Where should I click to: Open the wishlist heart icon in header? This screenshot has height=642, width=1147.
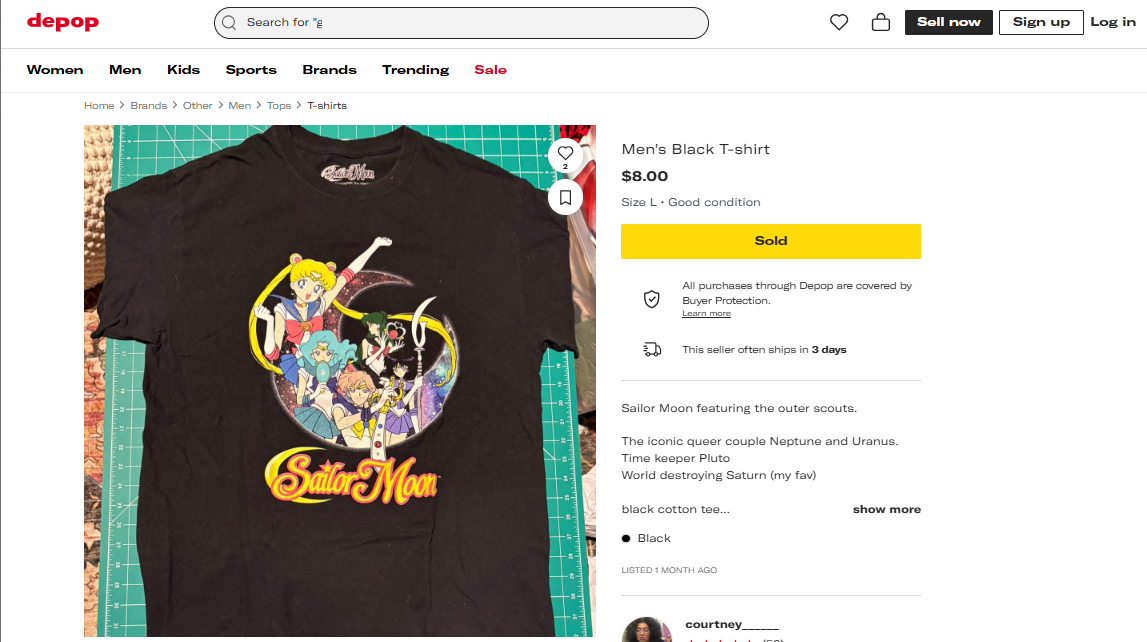click(x=839, y=22)
